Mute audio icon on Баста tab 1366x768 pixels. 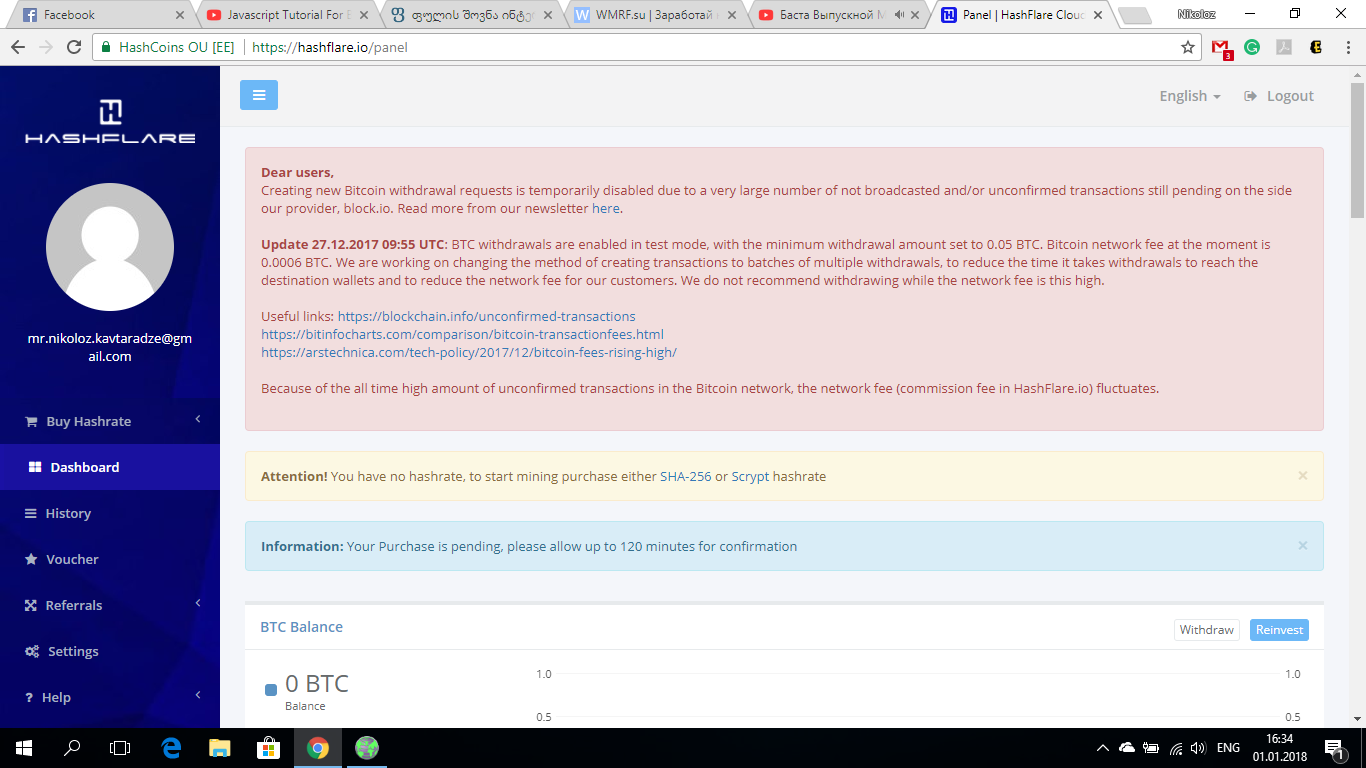pos(899,15)
